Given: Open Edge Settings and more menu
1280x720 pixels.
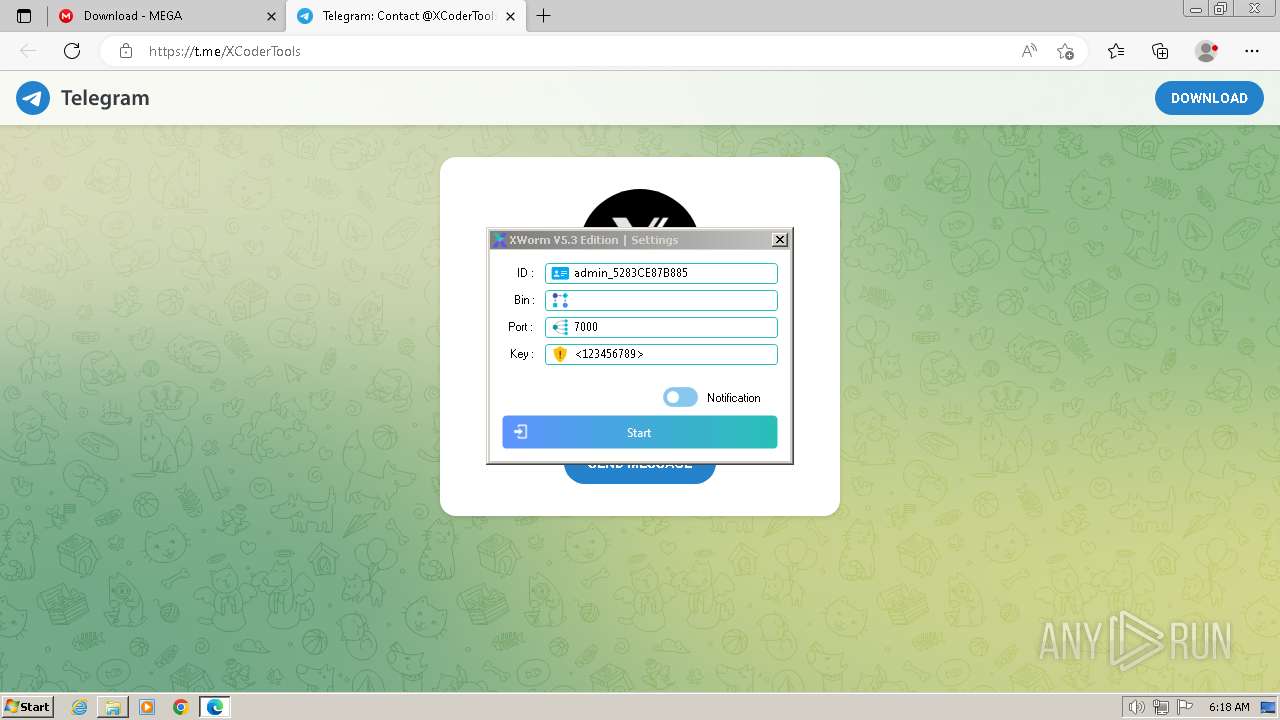Looking at the screenshot, I should click(1252, 51).
